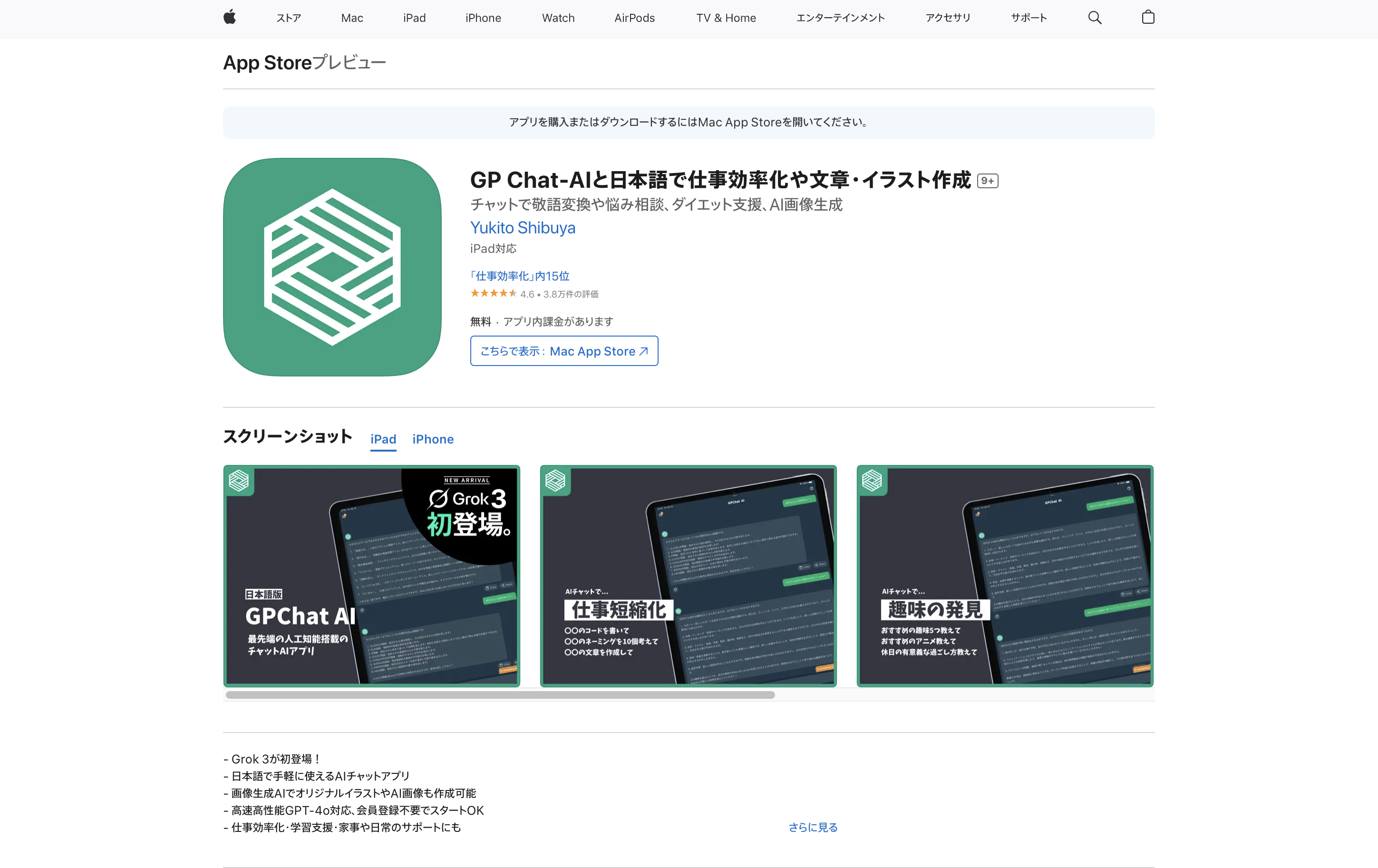Screen dimensions: 1378x868
Task: Click the GPChat logo on the 仕事短縮化 screenshot
Action: (555, 481)
